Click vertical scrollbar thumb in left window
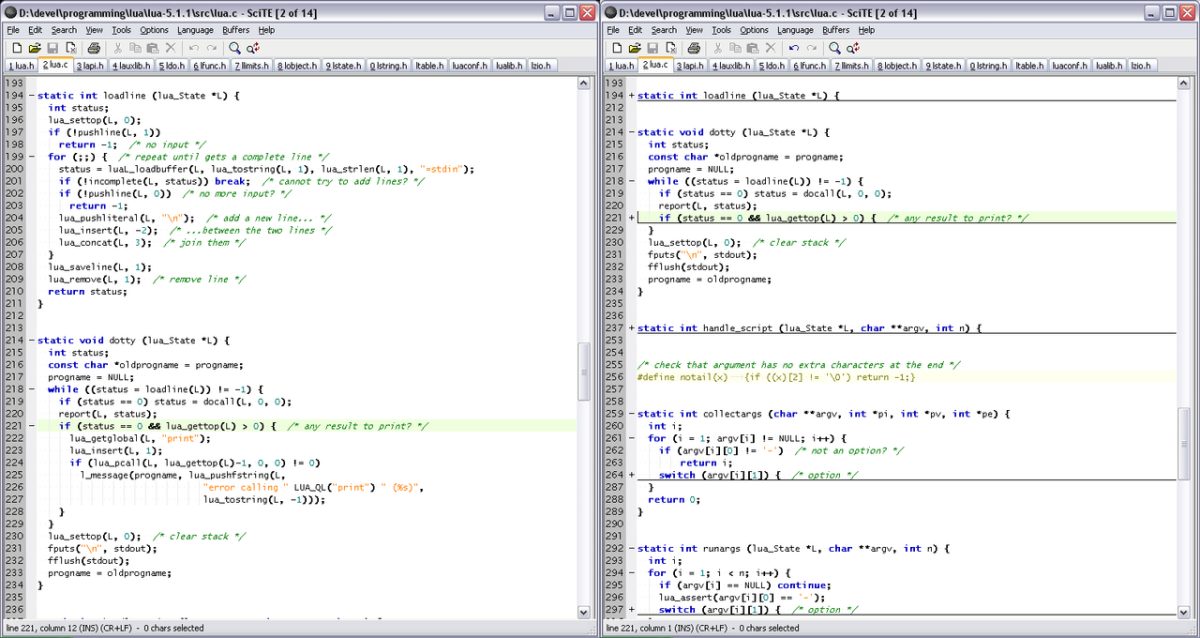1200x638 pixels. (585, 374)
